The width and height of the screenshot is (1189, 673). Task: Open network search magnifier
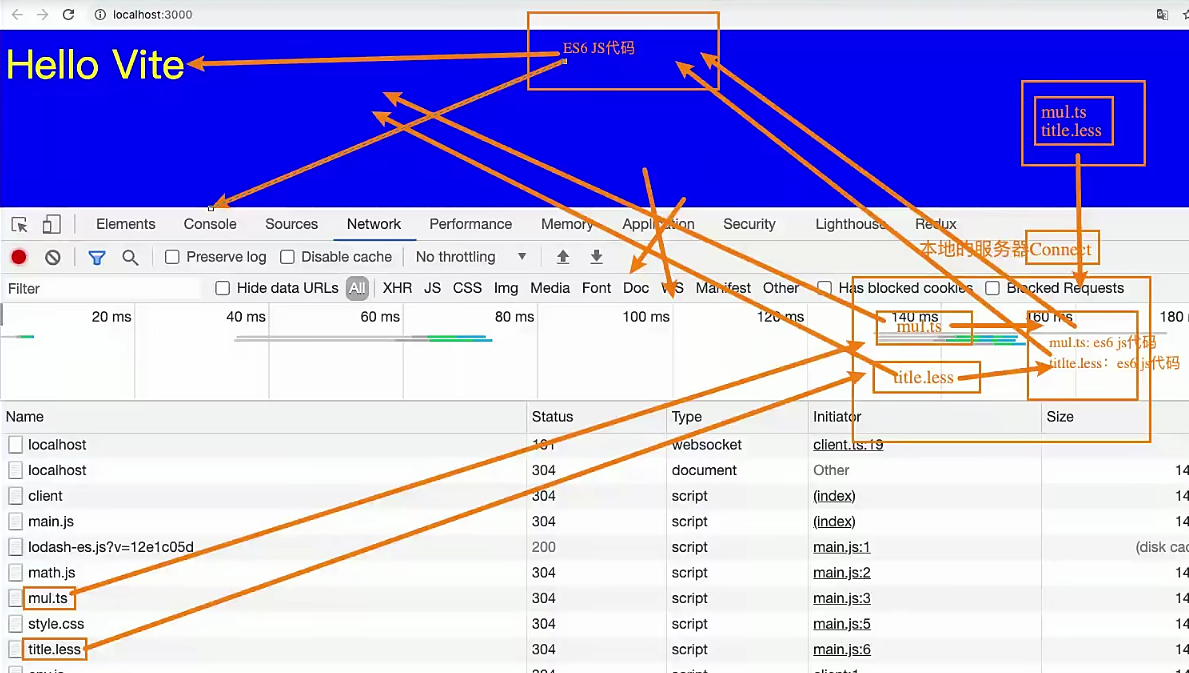coord(130,257)
